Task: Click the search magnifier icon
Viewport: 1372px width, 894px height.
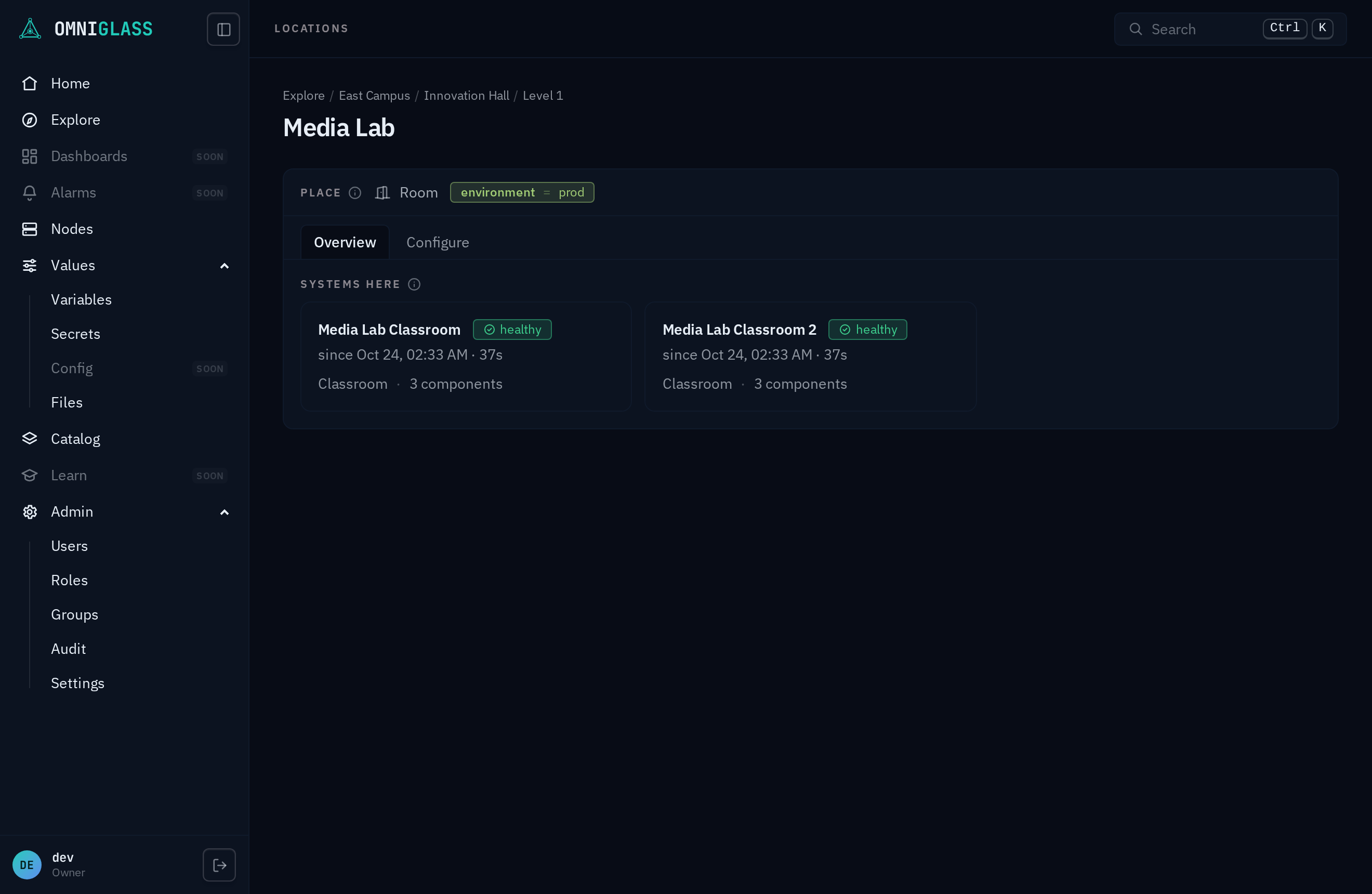Action: (x=1136, y=29)
